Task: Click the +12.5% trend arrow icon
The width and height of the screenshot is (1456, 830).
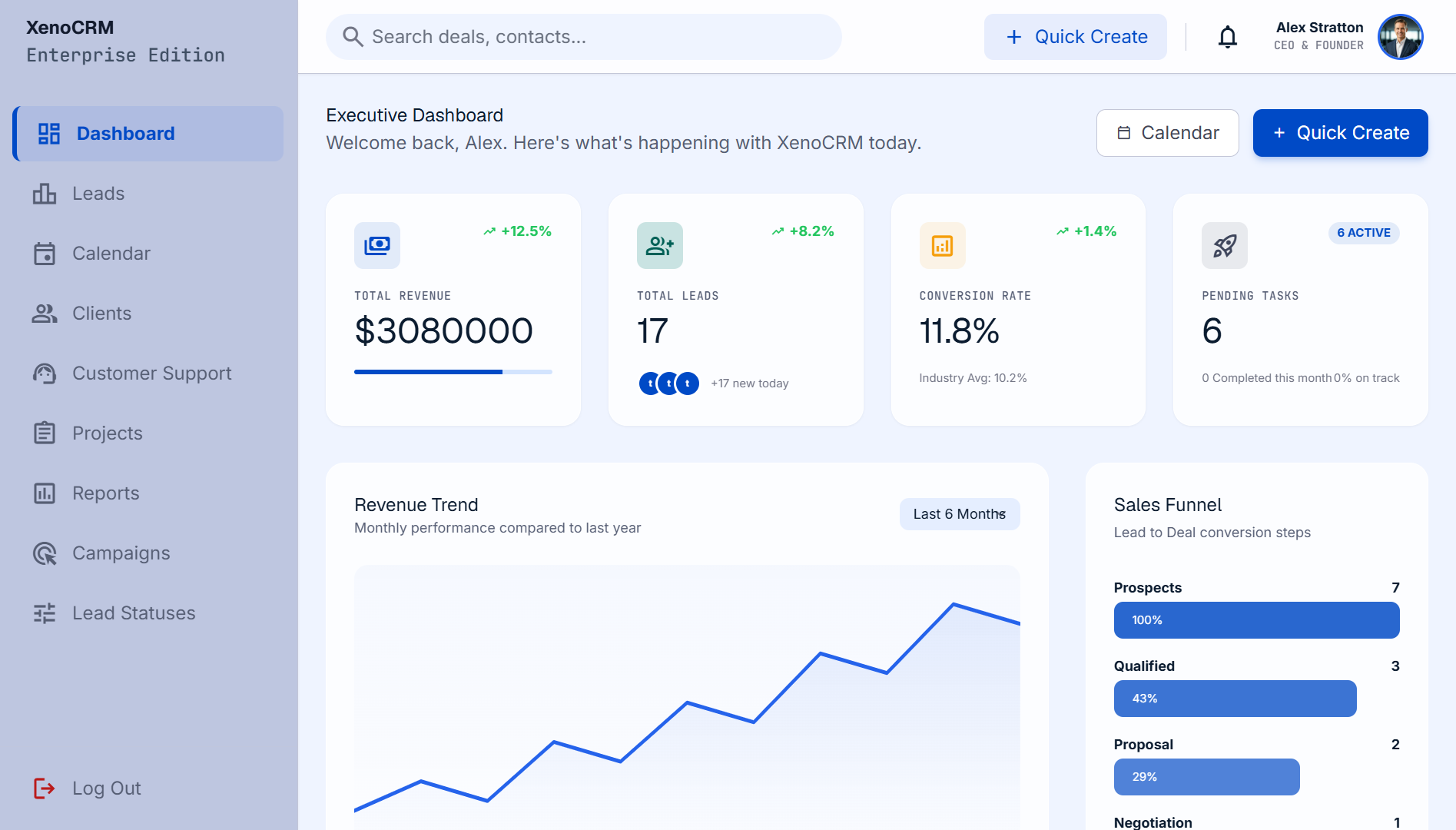Action: click(489, 231)
